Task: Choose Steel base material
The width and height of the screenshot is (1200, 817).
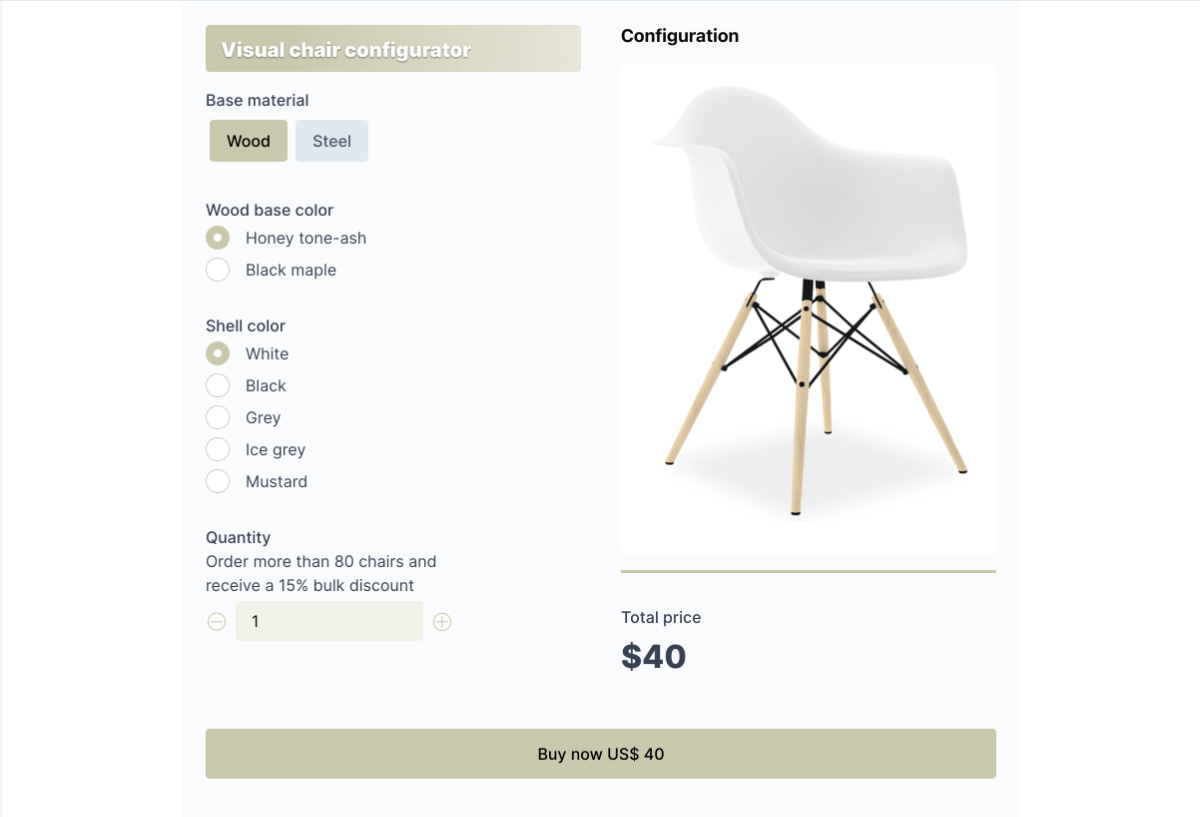Action: 332,141
